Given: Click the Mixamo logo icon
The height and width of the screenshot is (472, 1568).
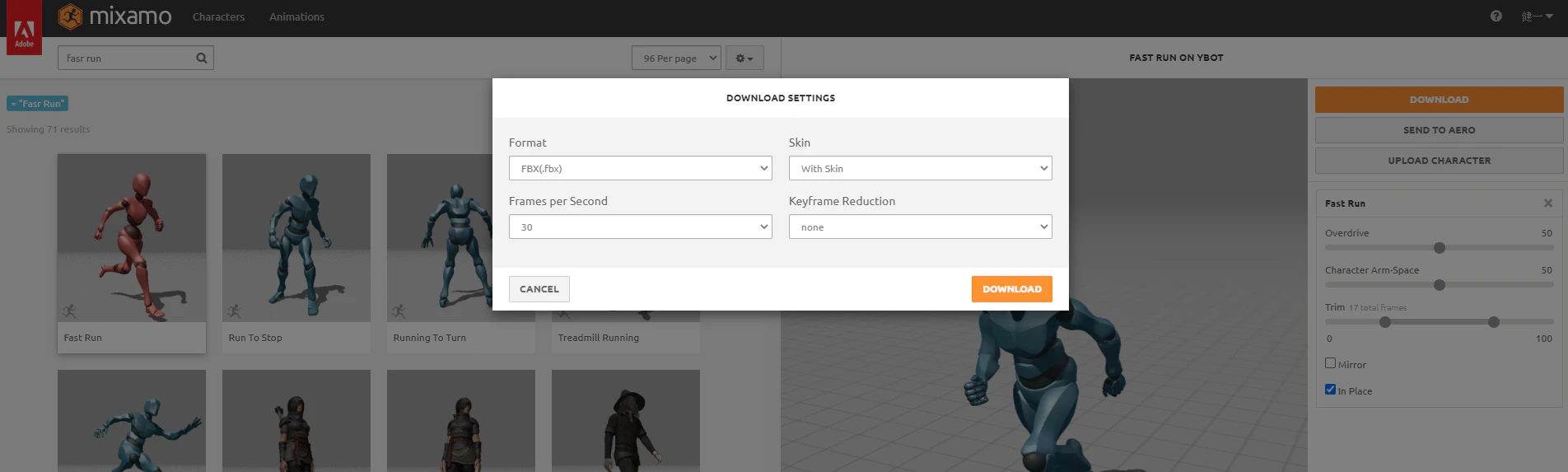Looking at the screenshot, I should click(71, 16).
